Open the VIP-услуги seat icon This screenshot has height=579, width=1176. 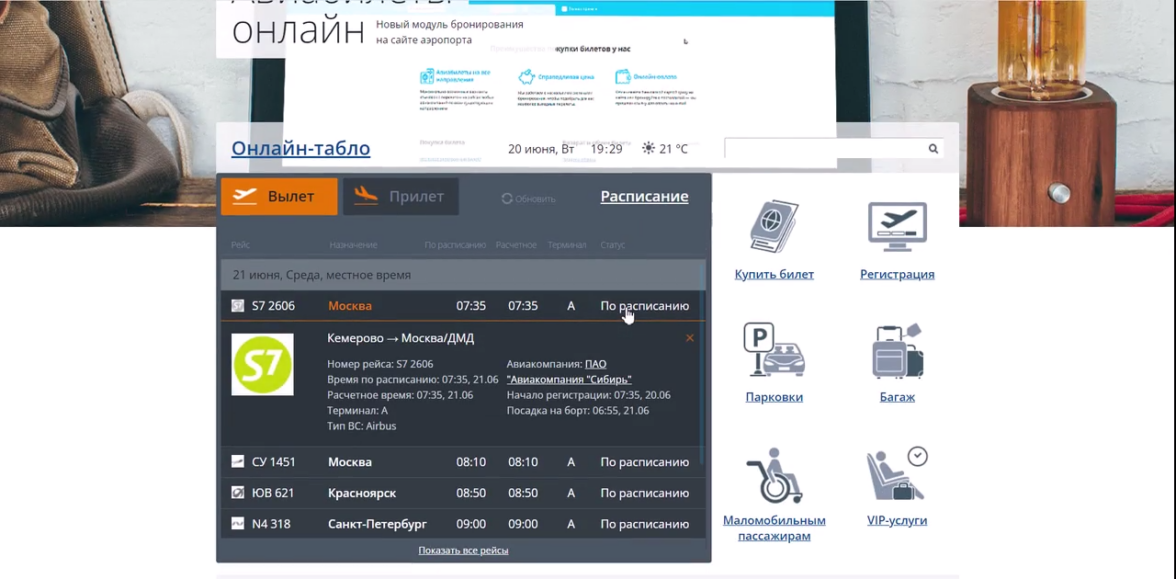pyautogui.click(x=897, y=474)
